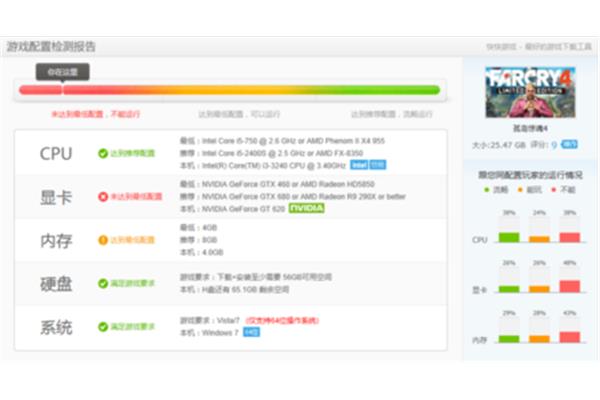Click the green check icon in 硬盘 row

point(103,283)
